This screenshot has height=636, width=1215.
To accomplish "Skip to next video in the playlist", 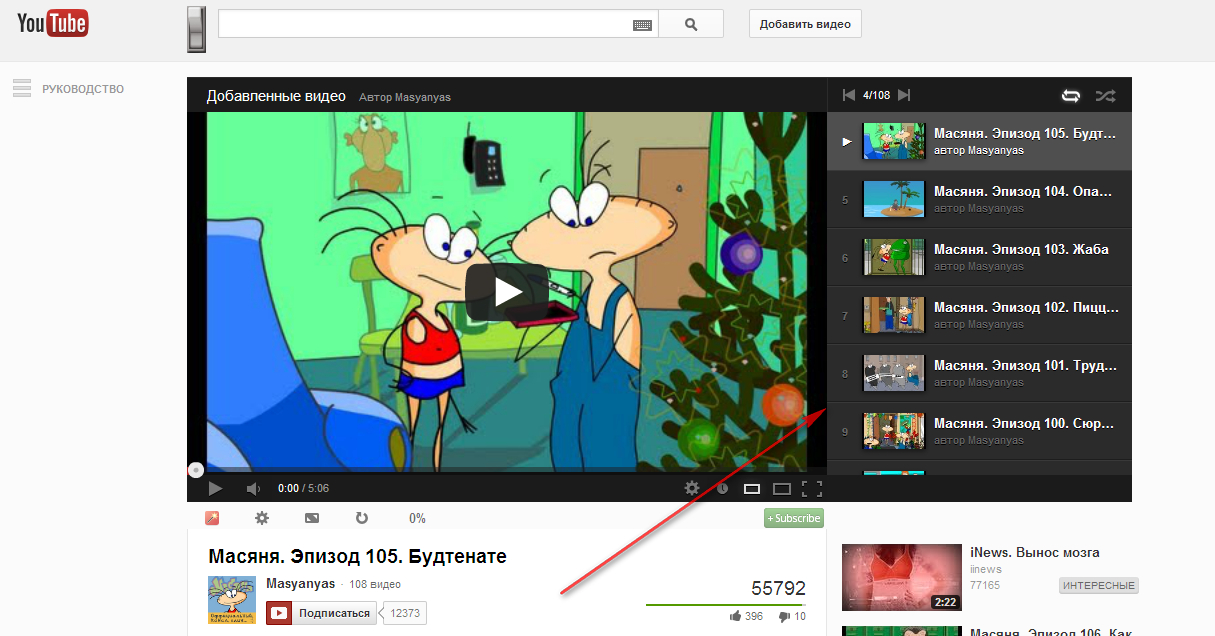I will (x=904, y=95).
